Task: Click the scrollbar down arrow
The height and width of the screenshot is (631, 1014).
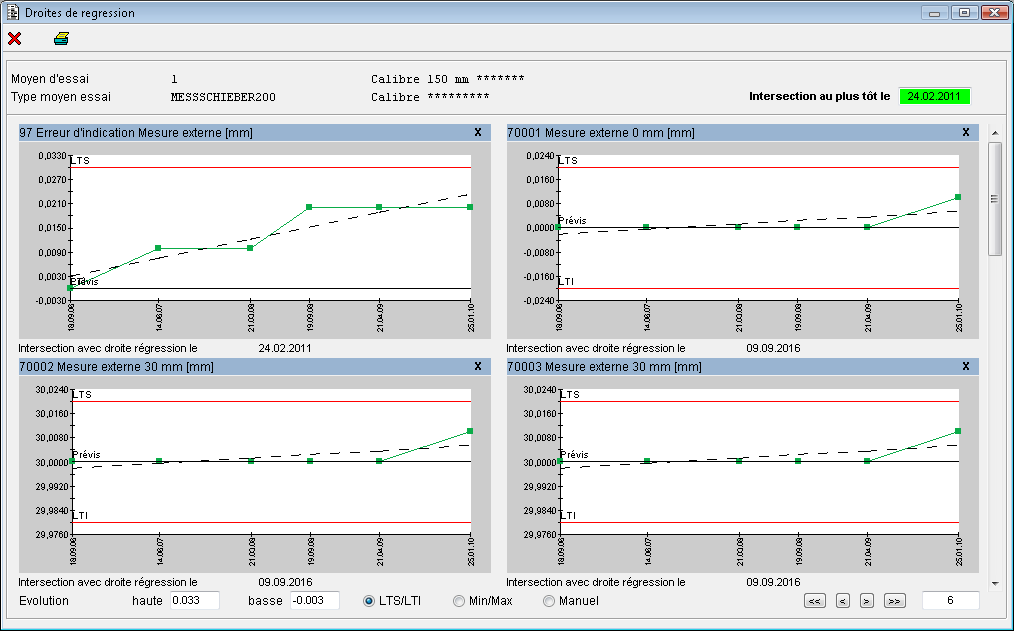Action: (x=994, y=582)
